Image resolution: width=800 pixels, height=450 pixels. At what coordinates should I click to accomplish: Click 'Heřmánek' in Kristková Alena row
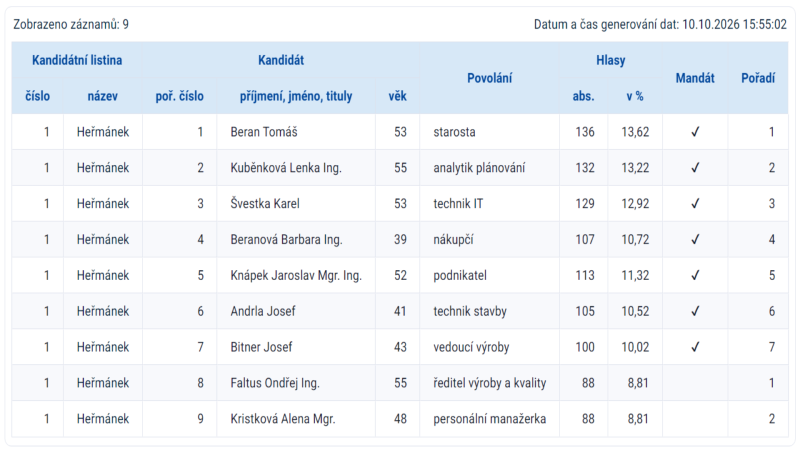pyautogui.click(x=103, y=419)
